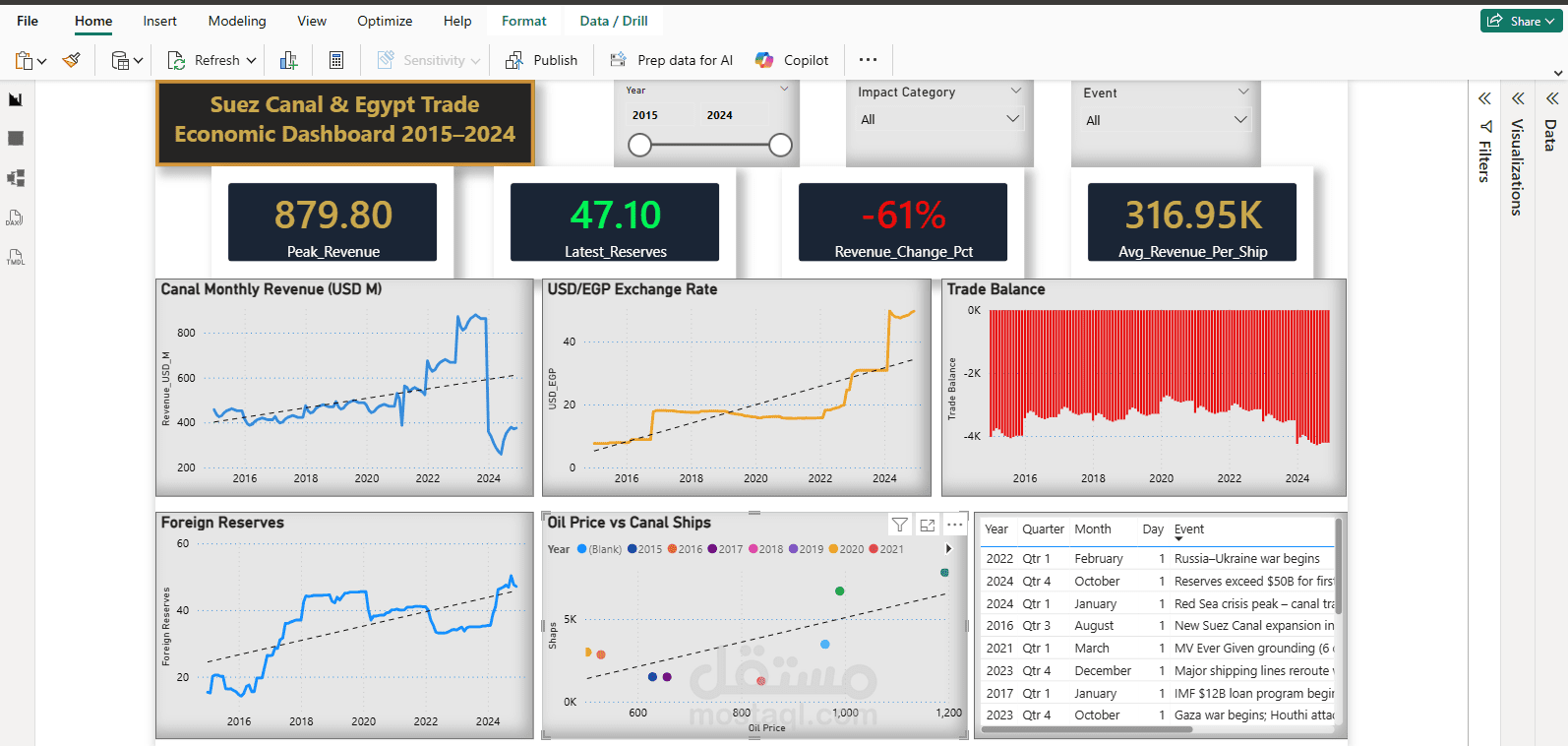This screenshot has width=1568, height=746.
Task: Select the Revenue_Change_Pct card
Action: click(x=903, y=222)
